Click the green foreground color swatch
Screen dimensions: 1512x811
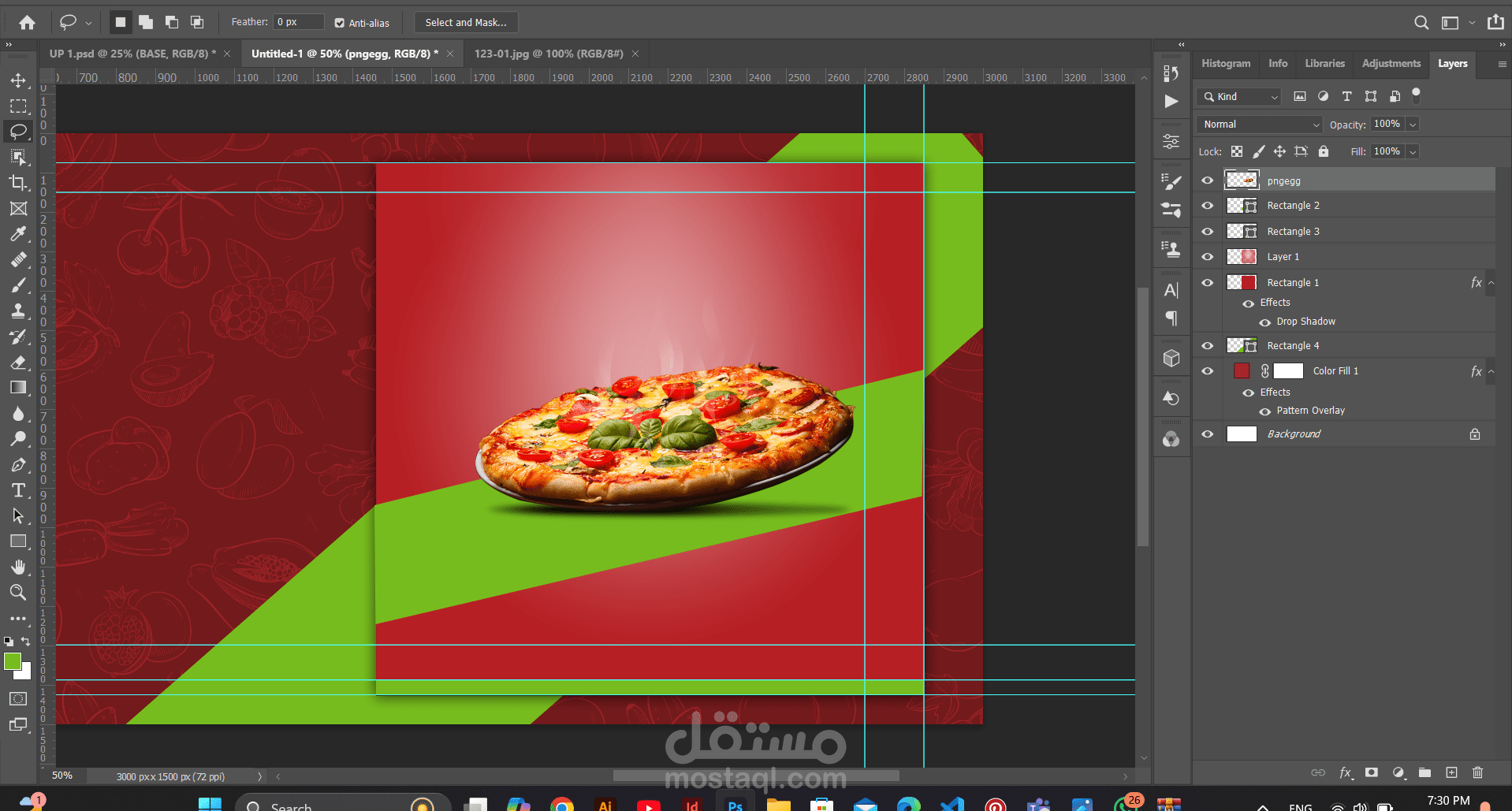pyautogui.click(x=12, y=662)
